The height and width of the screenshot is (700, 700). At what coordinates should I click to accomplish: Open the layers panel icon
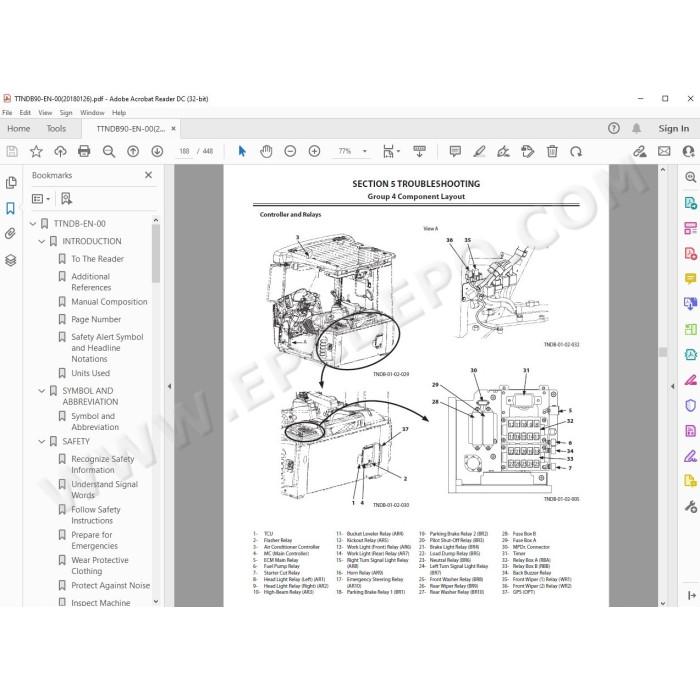coord(11,260)
